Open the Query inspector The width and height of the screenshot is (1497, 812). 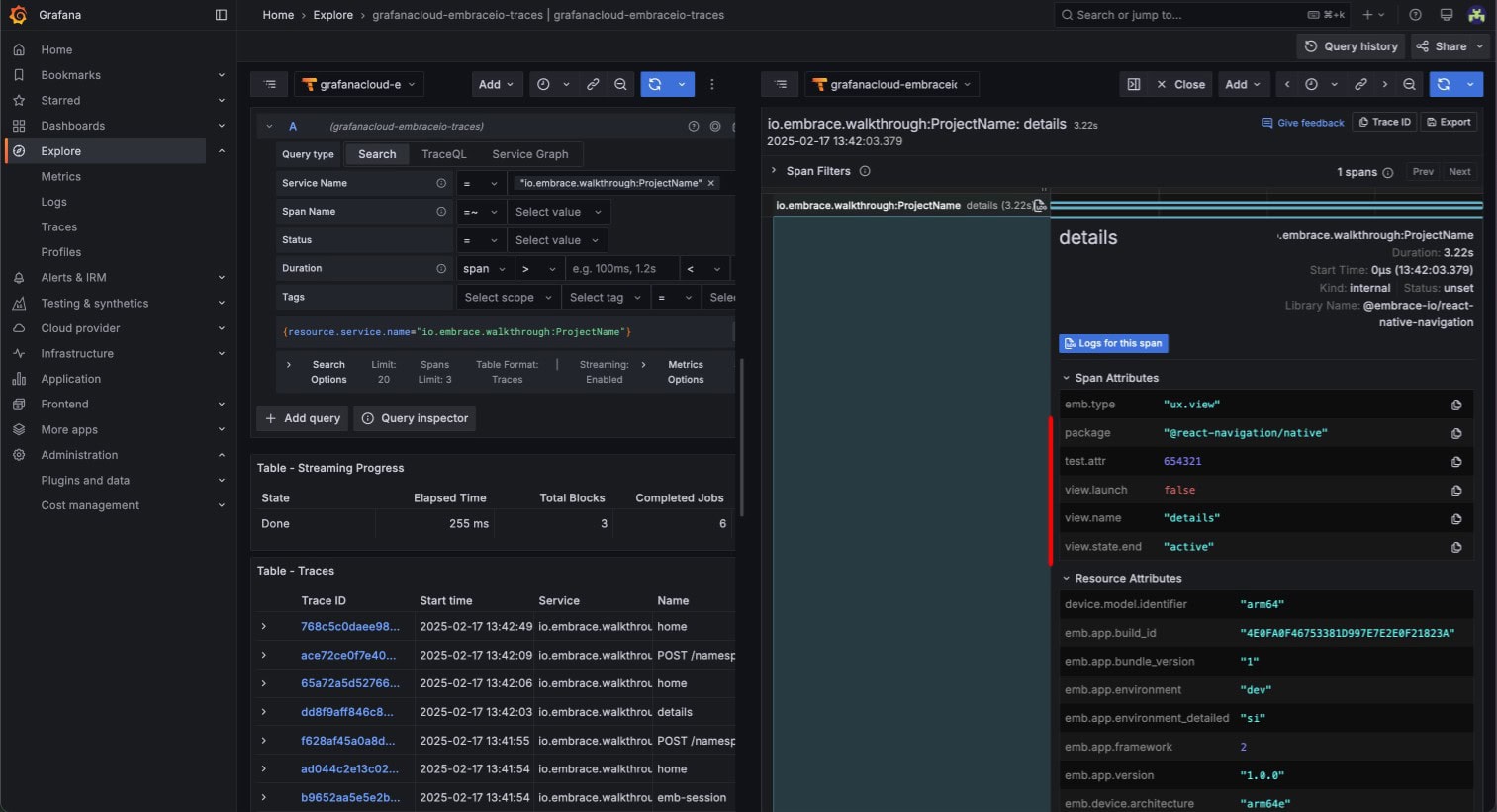(x=415, y=418)
